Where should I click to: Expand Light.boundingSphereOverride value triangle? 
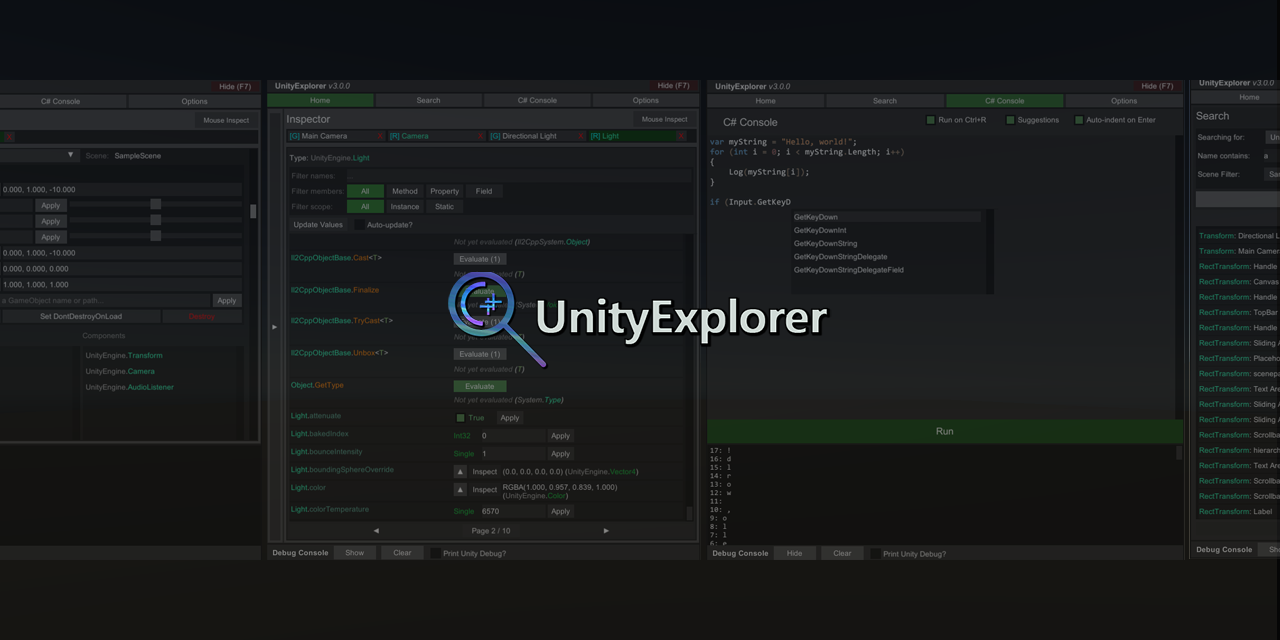pos(460,472)
